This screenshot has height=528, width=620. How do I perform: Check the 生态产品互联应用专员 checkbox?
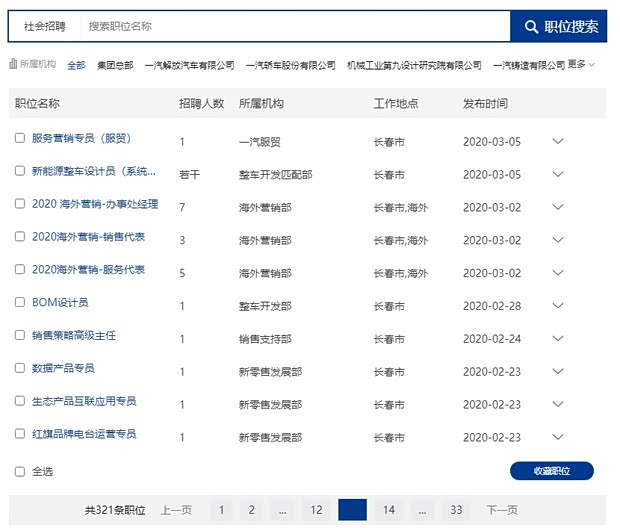coord(20,401)
